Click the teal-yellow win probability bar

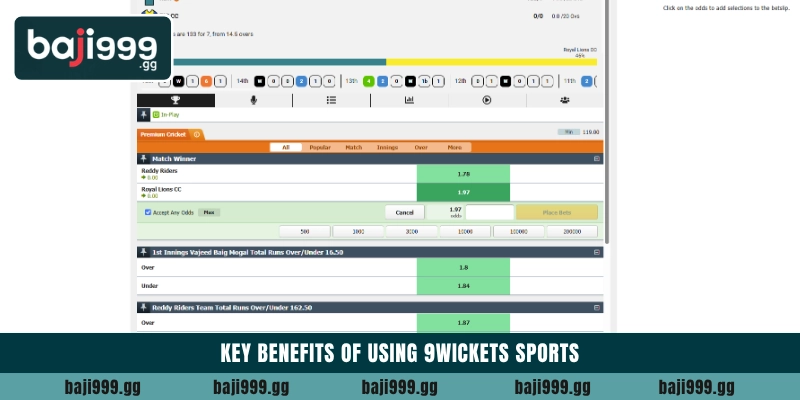click(385, 62)
